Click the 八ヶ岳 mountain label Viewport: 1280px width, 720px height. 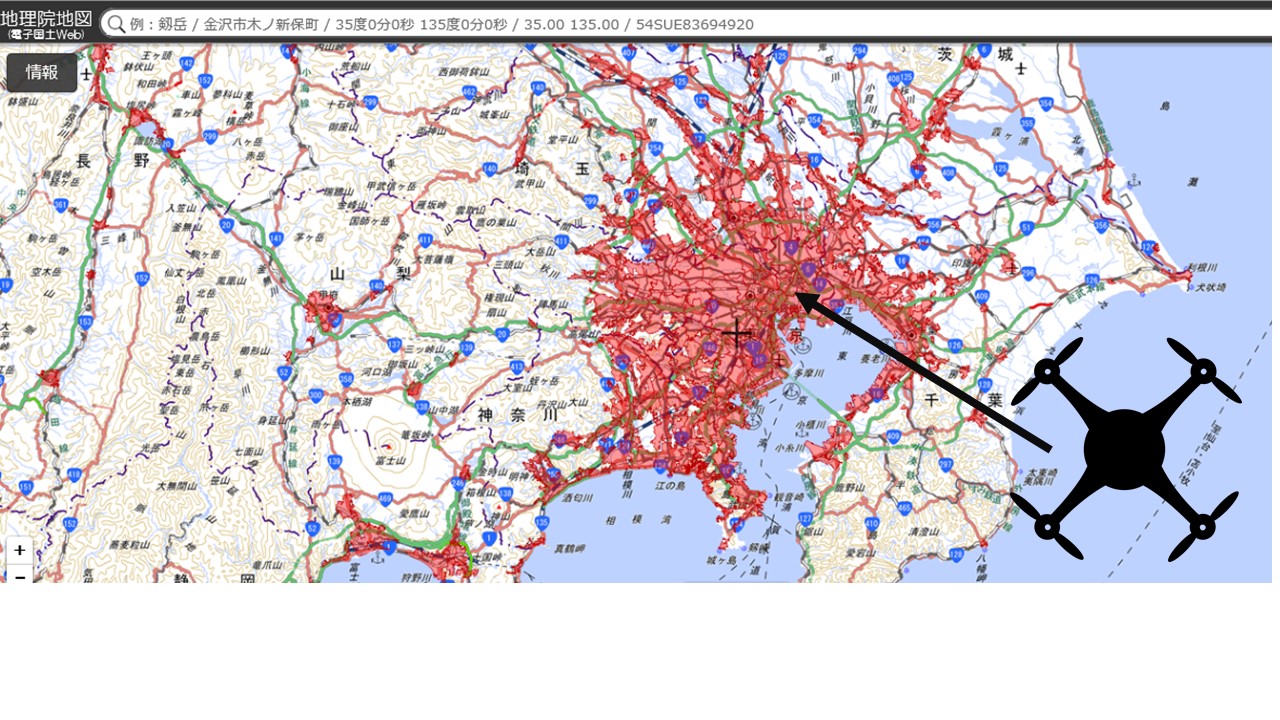point(247,142)
